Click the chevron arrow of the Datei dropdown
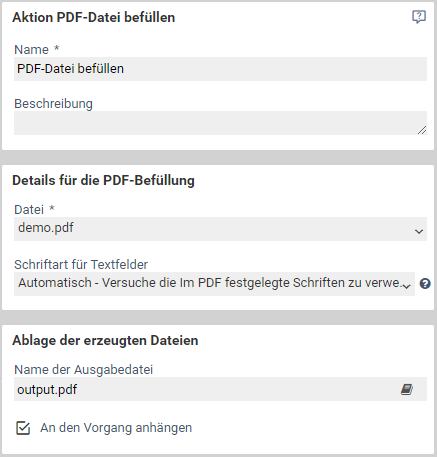This screenshot has width=437, height=457. coord(419,231)
